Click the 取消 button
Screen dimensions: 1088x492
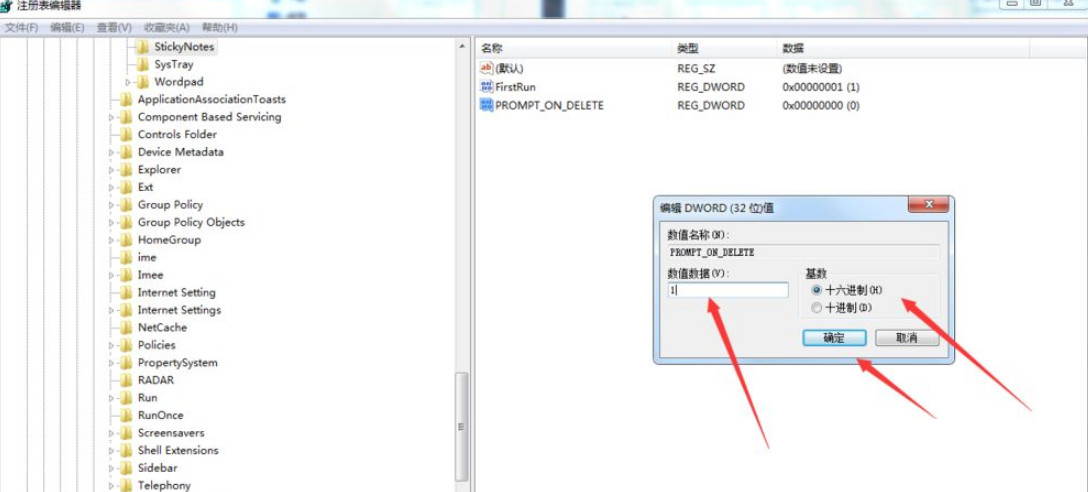907,338
